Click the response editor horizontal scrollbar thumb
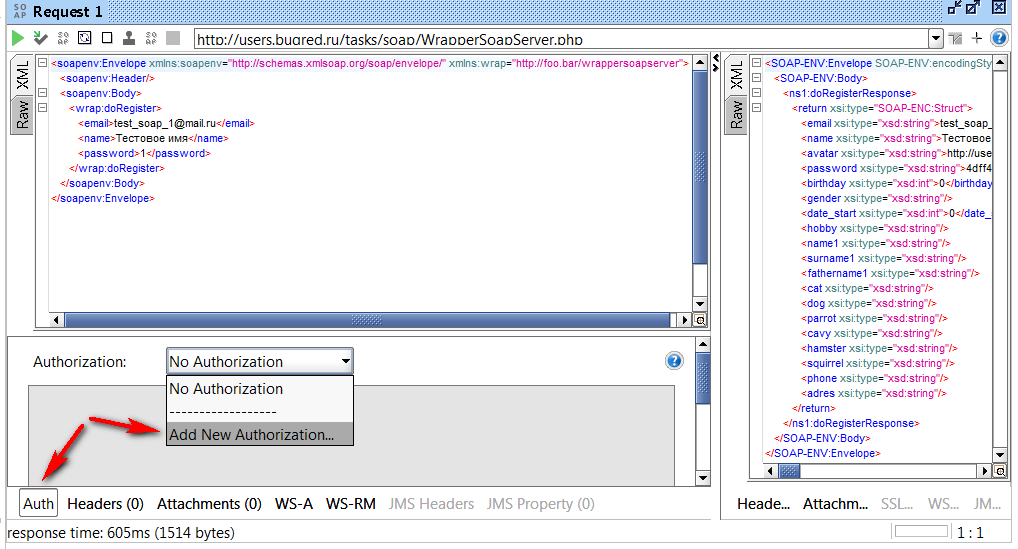The width and height of the screenshot is (1018, 549). [789, 471]
